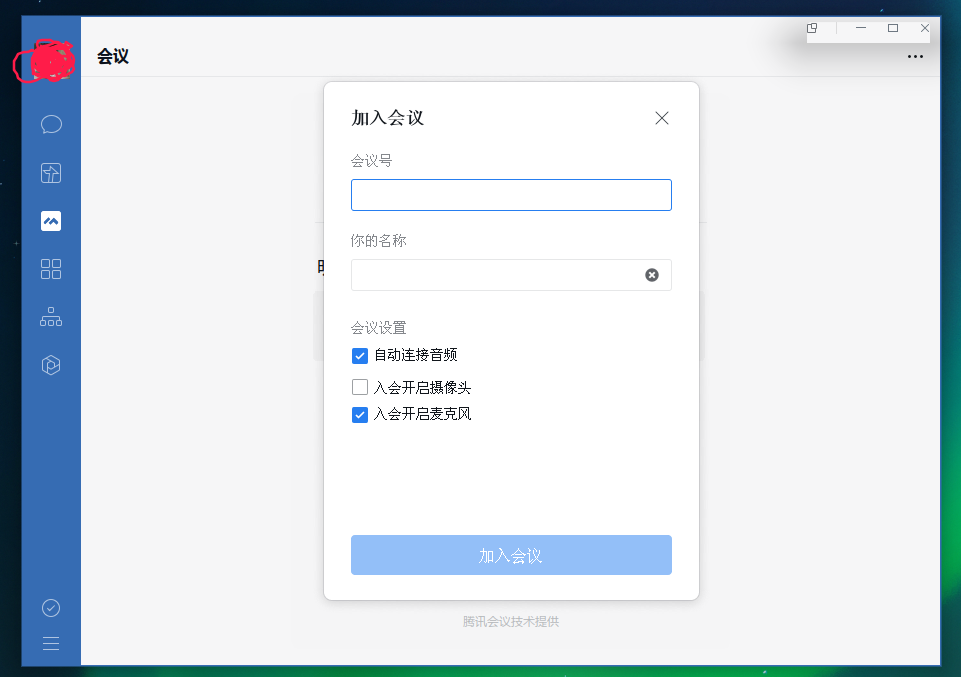Open the Workbench grid icon
The width and height of the screenshot is (961, 677).
[x=50, y=268]
